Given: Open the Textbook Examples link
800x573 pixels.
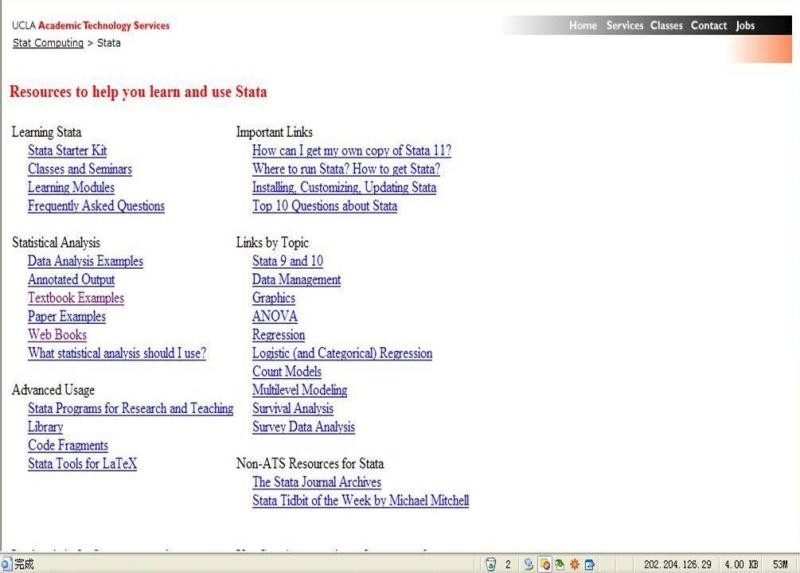Looking at the screenshot, I should coord(76,297).
